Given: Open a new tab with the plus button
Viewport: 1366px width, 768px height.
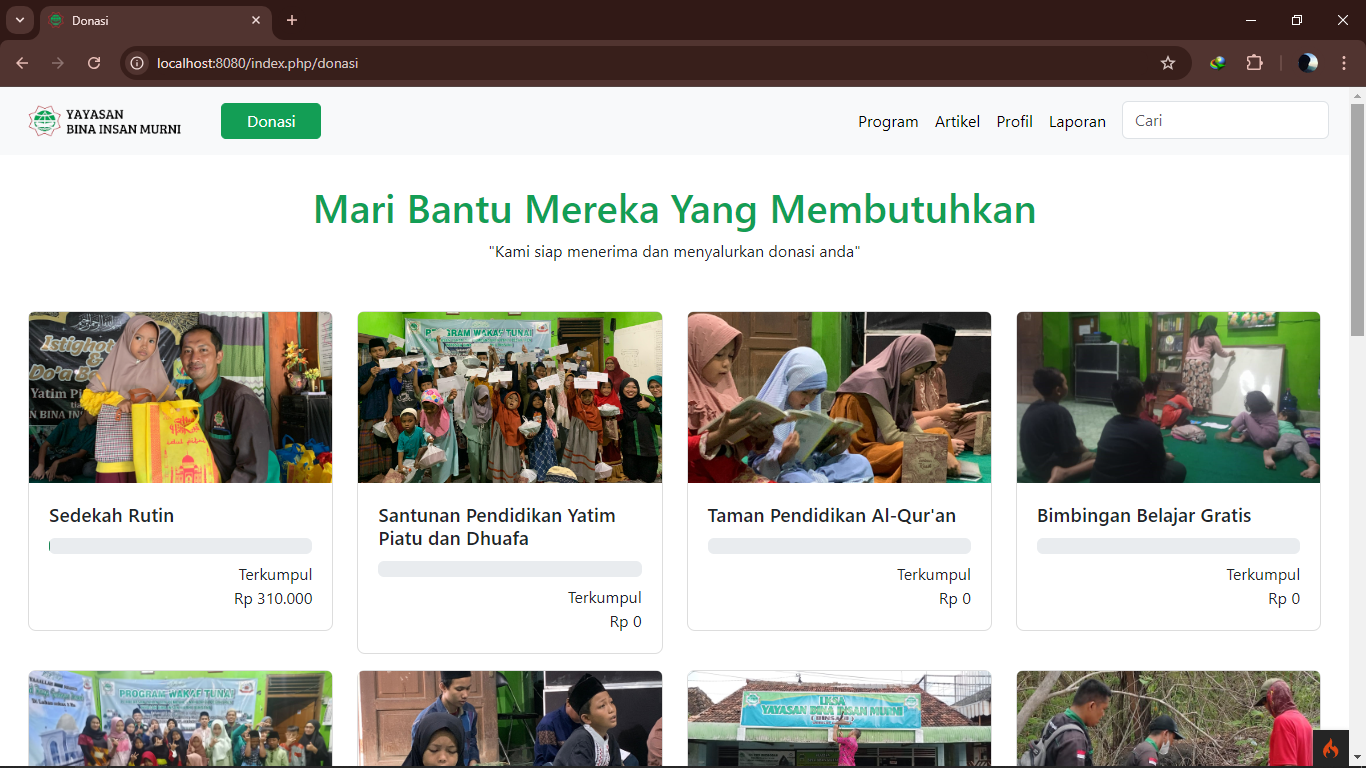Looking at the screenshot, I should 292,20.
